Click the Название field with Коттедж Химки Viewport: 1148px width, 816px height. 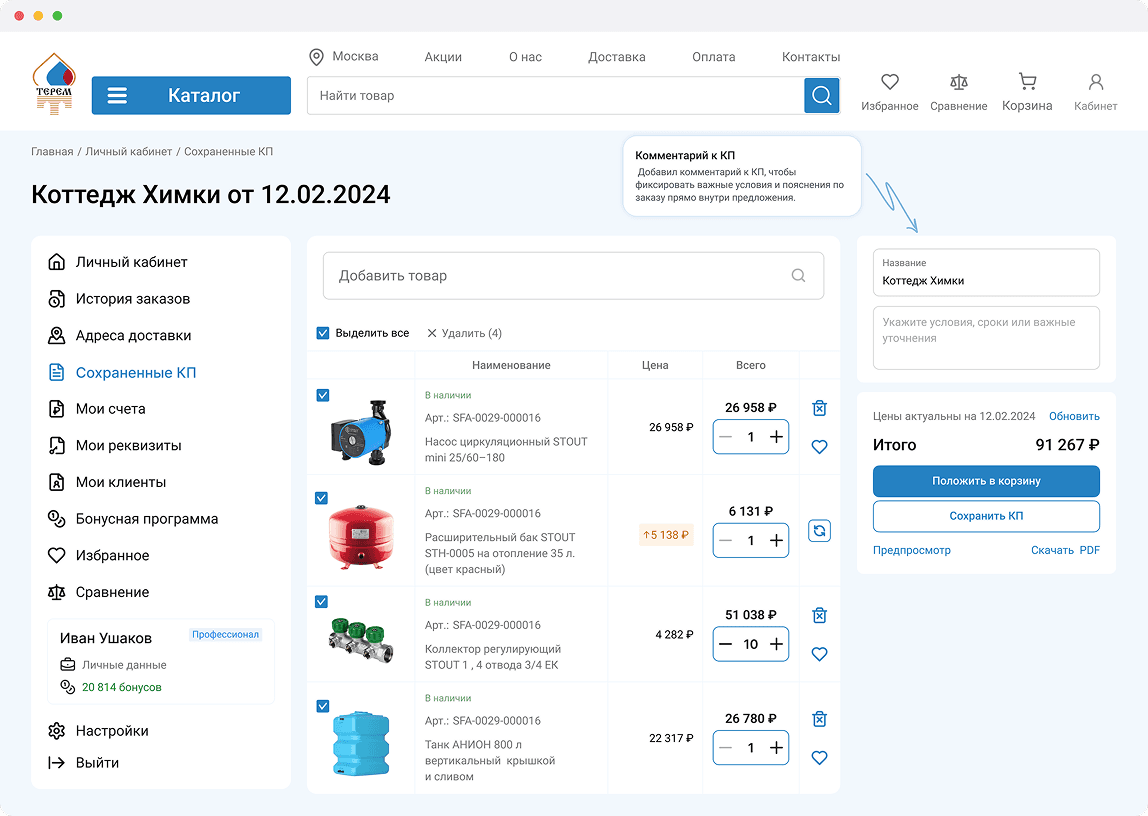pos(986,272)
